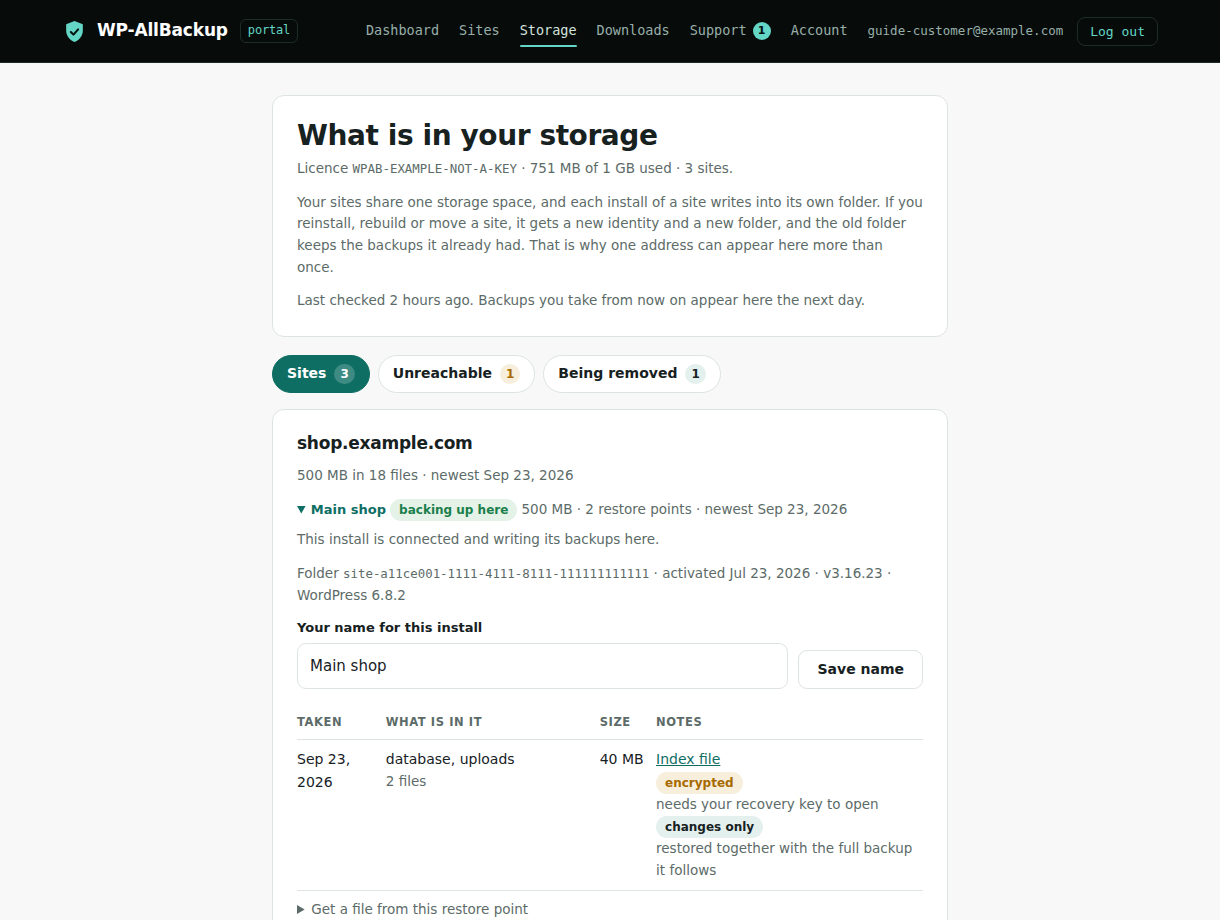Click the Your name for this install field
The height and width of the screenshot is (920, 1220).
542,666
